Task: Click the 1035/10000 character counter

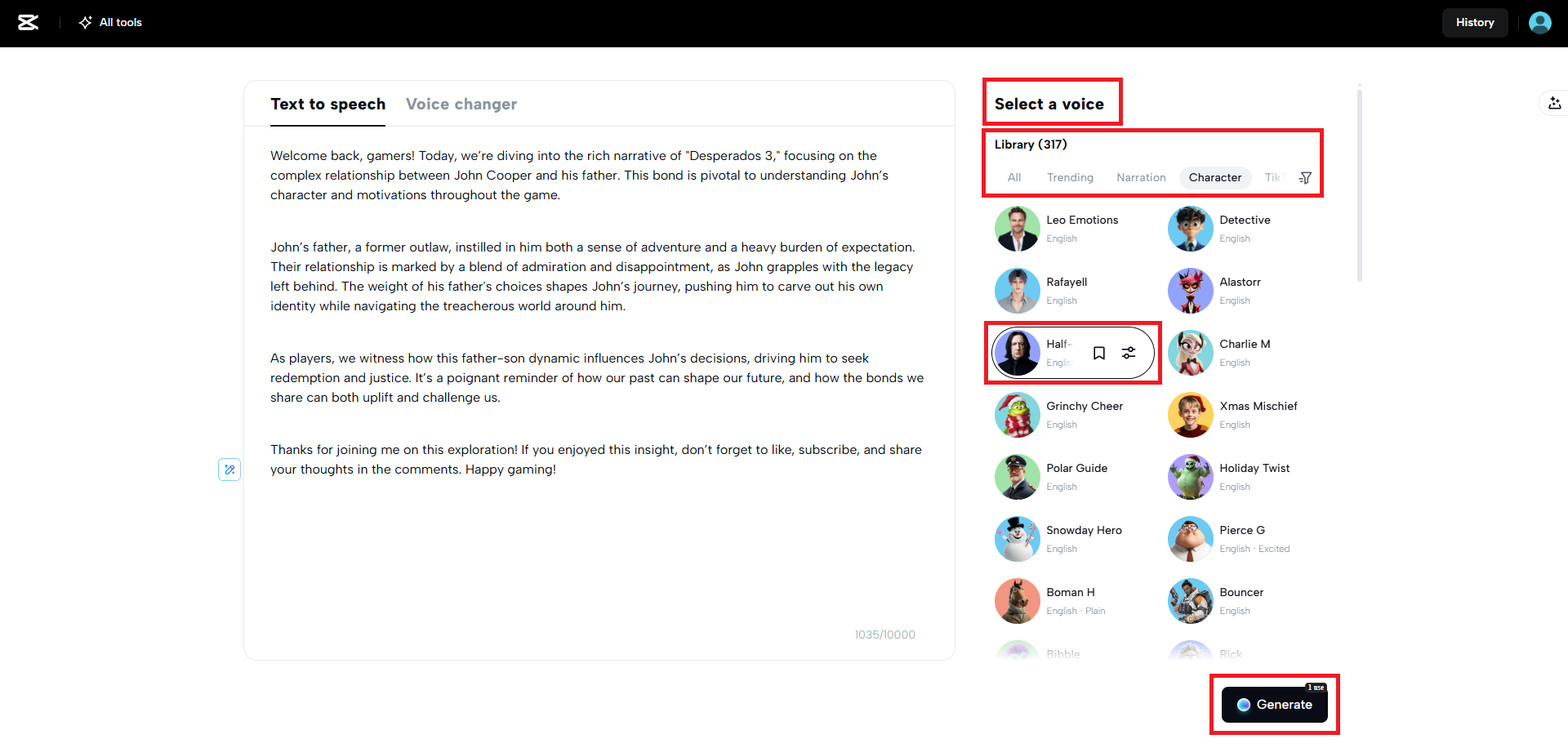Action: pos(885,634)
